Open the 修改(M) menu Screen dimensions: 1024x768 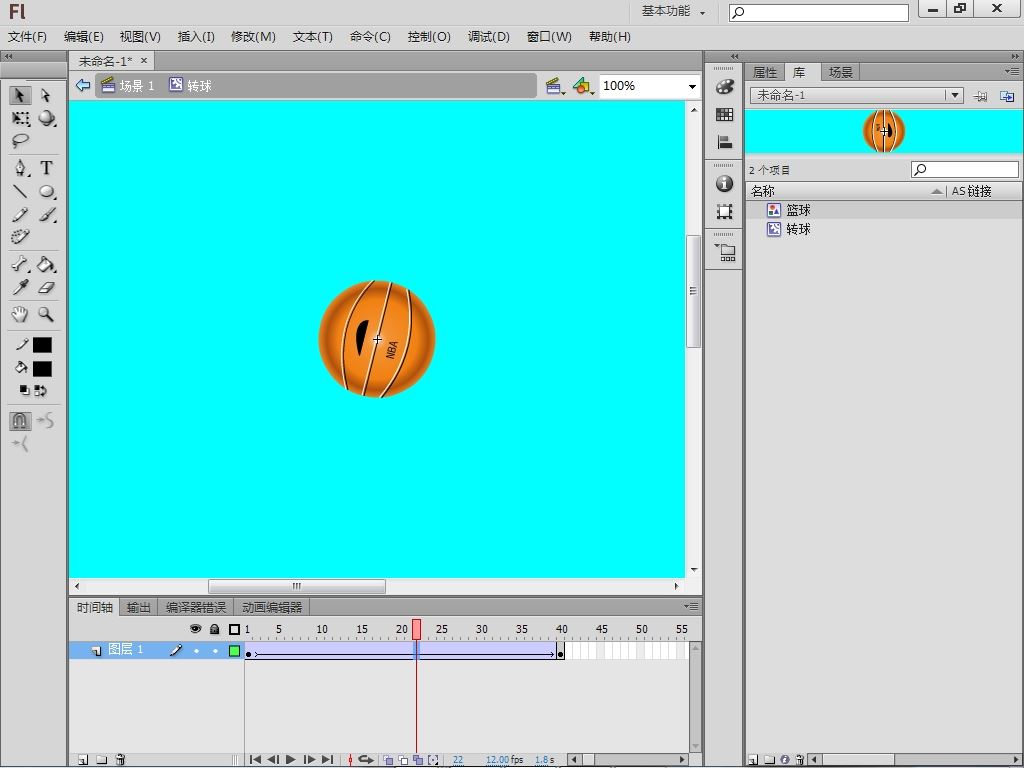(253, 36)
